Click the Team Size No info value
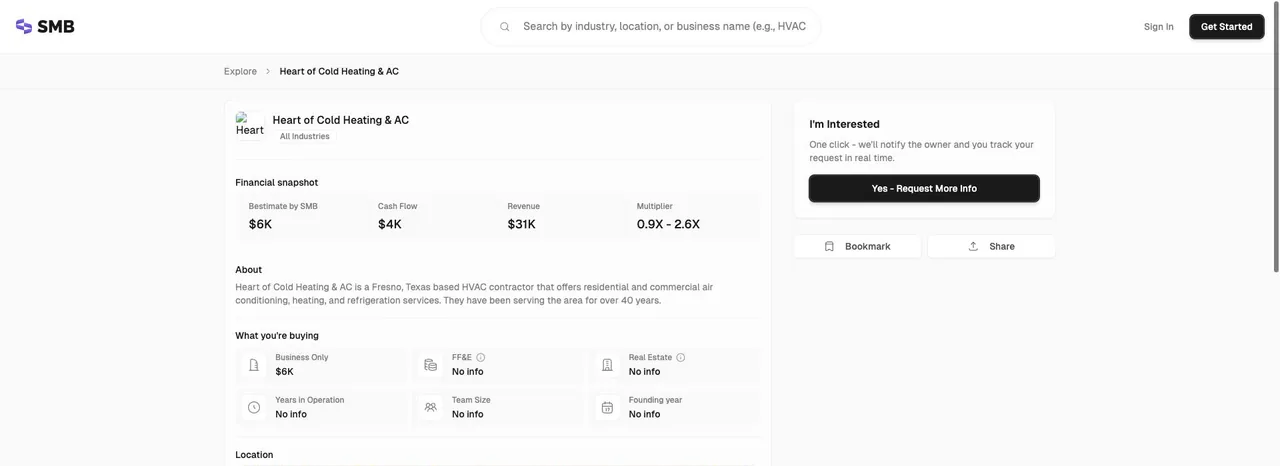 click(x=468, y=414)
